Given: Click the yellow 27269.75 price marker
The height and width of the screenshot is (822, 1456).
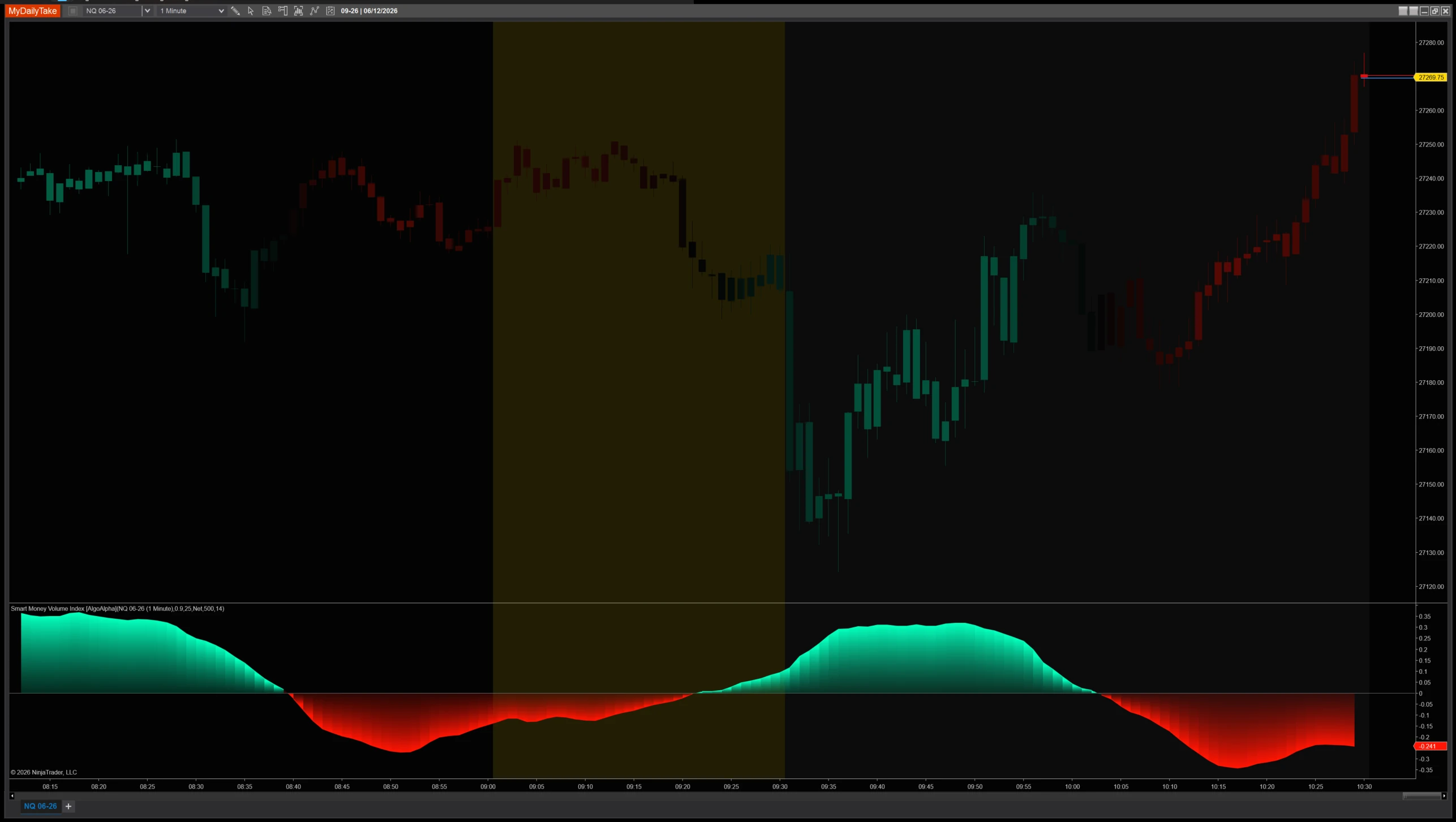Looking at the screenshot, I should [x=1431, y=78].
